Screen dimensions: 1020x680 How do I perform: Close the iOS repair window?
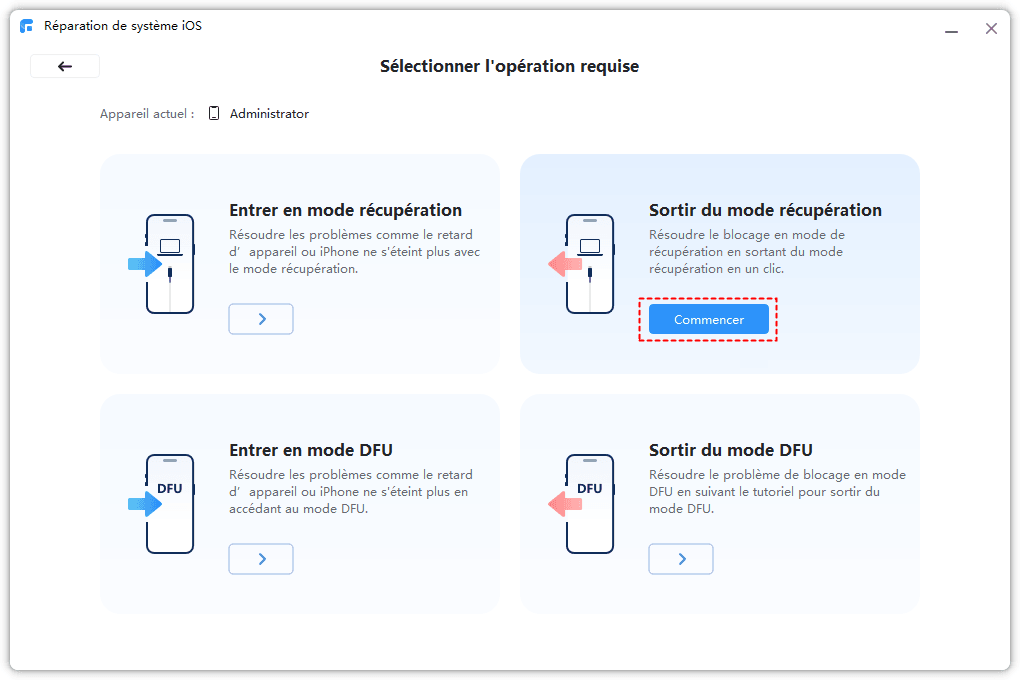(x=991, y=29)
